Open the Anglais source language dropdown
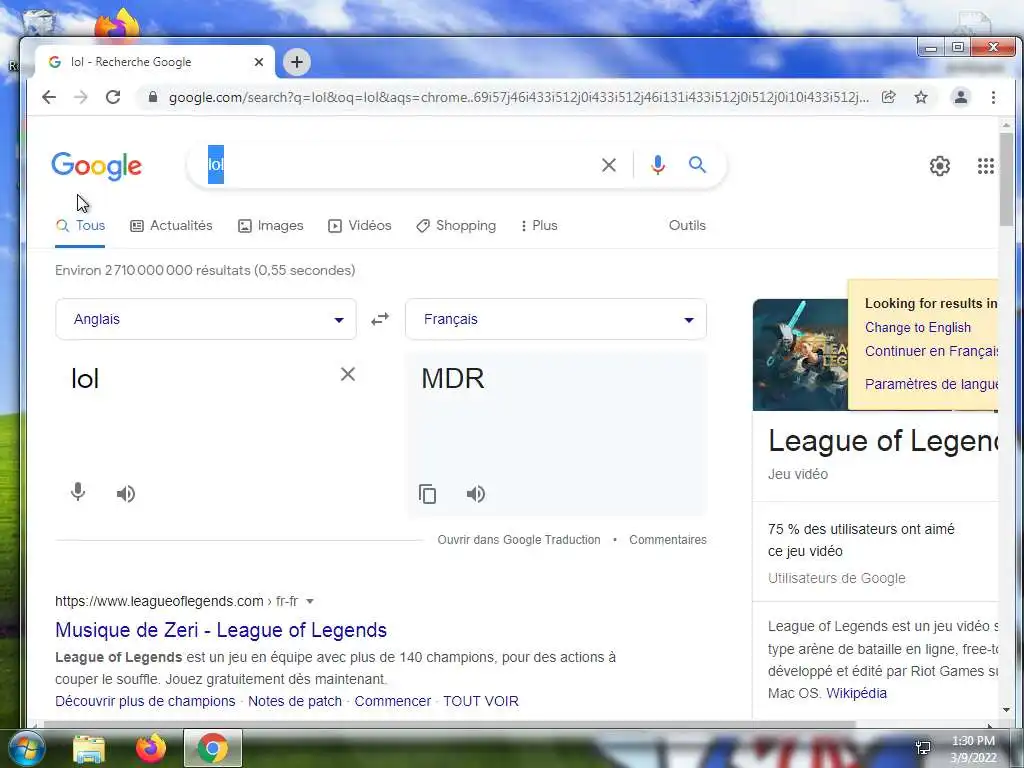1024x768 pixels. [x=206, y=319]
